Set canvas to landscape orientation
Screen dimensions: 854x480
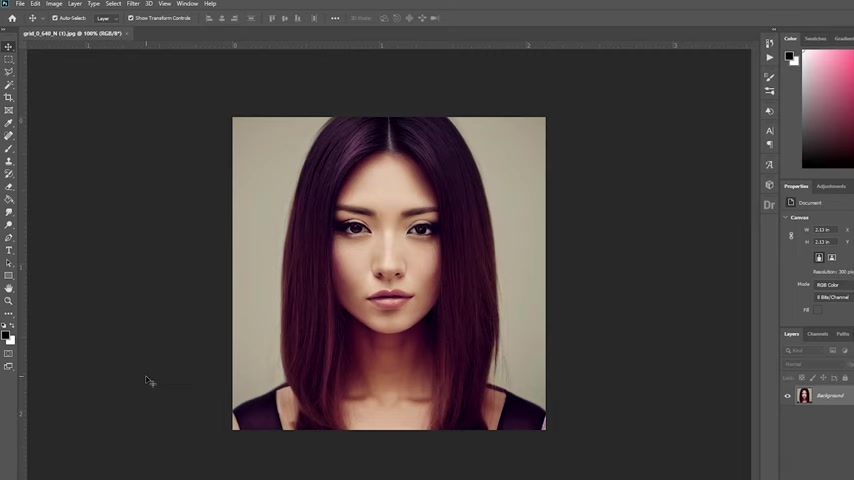tap(832, 257)
